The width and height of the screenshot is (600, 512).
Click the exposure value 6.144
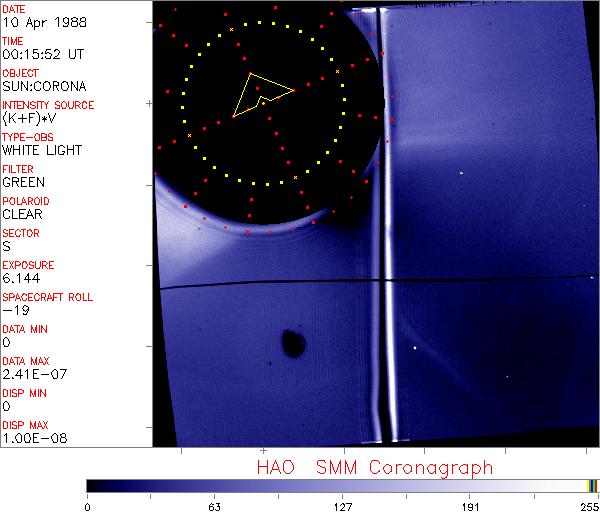[x=21, y=278]
